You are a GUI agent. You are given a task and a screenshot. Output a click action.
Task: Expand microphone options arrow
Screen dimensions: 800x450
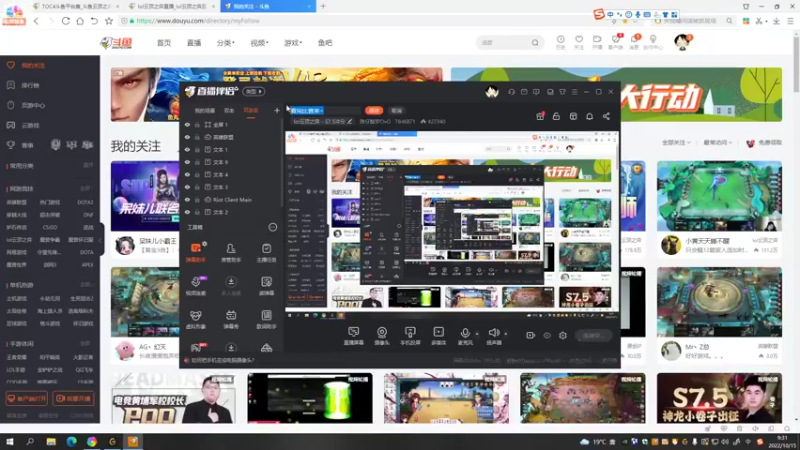point(477,334)
